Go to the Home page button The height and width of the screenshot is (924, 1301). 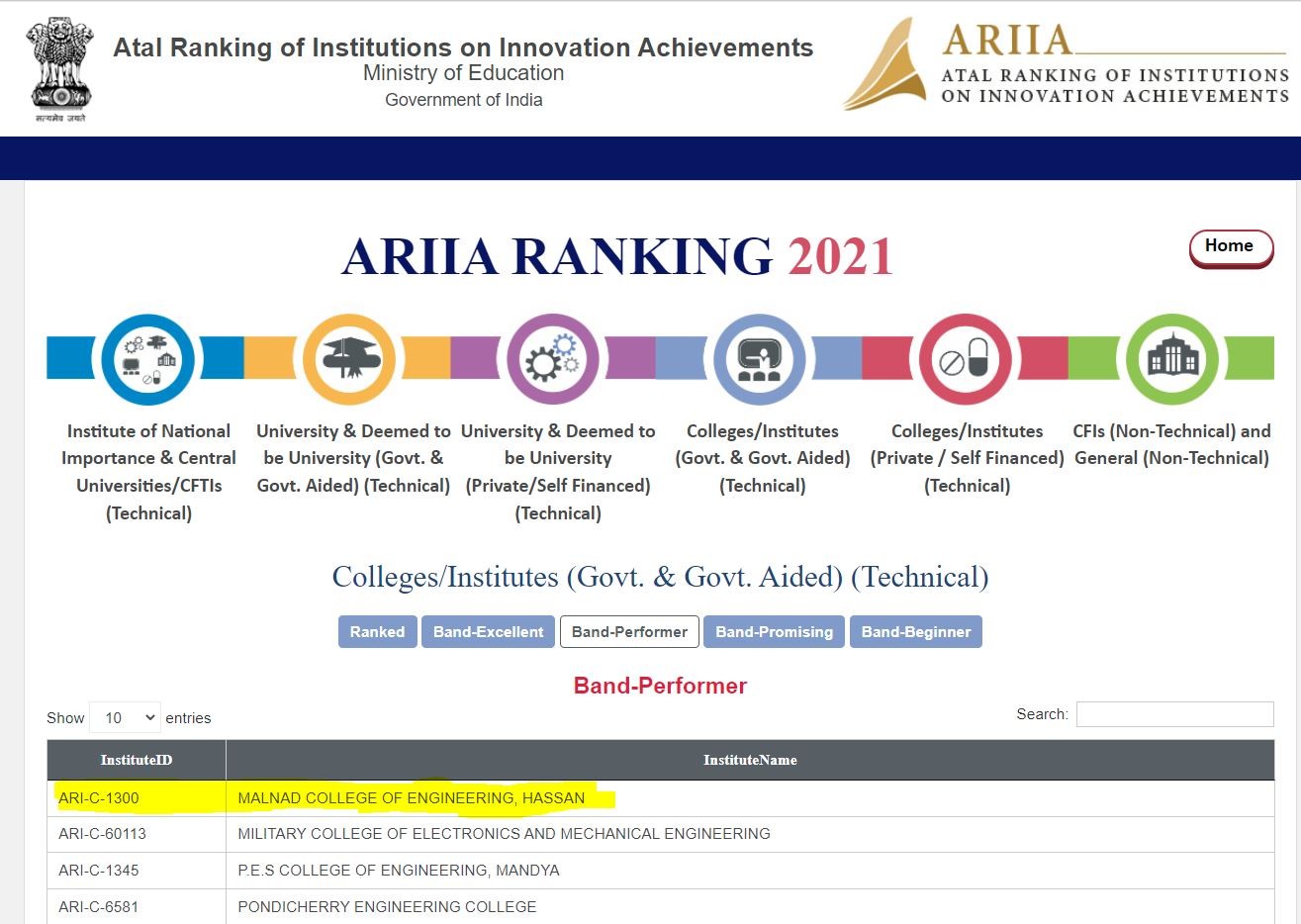coord(1231,247)
